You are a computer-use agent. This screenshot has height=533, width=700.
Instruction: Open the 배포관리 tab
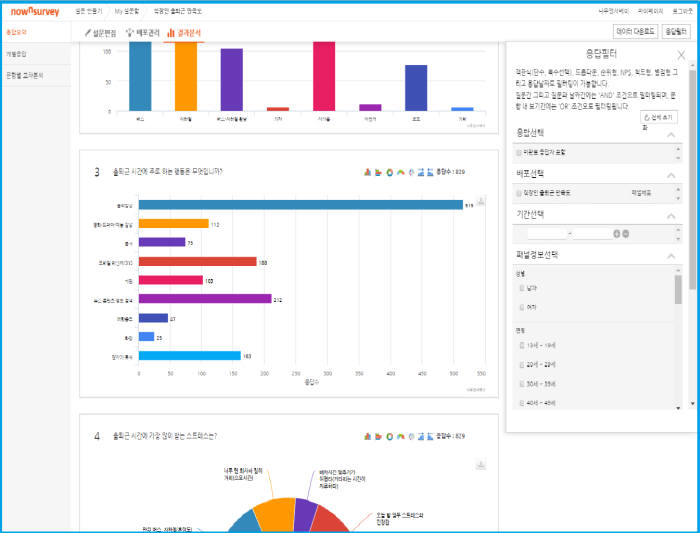click(x=143, y=33)
